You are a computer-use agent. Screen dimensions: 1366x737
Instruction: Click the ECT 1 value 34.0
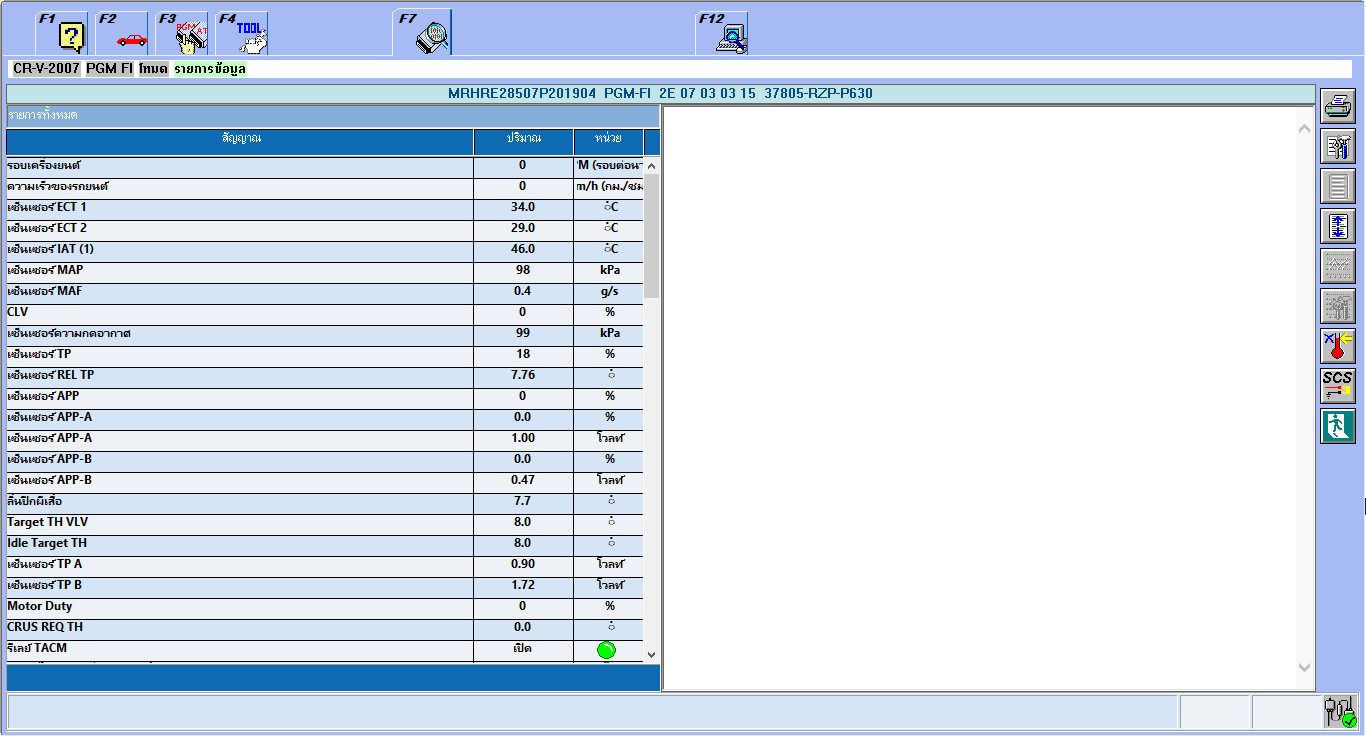(523, 208)
